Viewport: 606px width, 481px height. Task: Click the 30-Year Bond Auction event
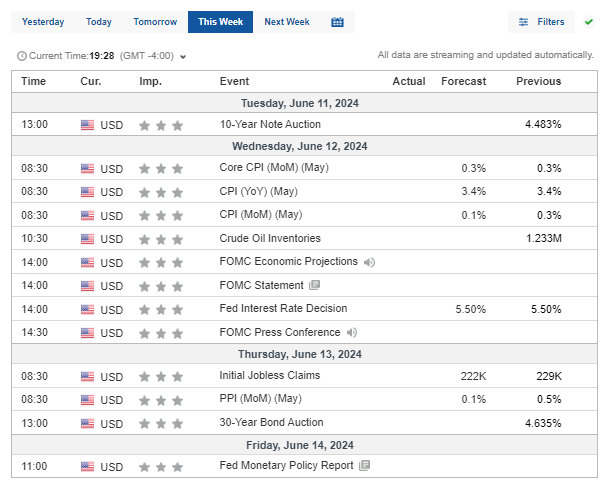271,422
